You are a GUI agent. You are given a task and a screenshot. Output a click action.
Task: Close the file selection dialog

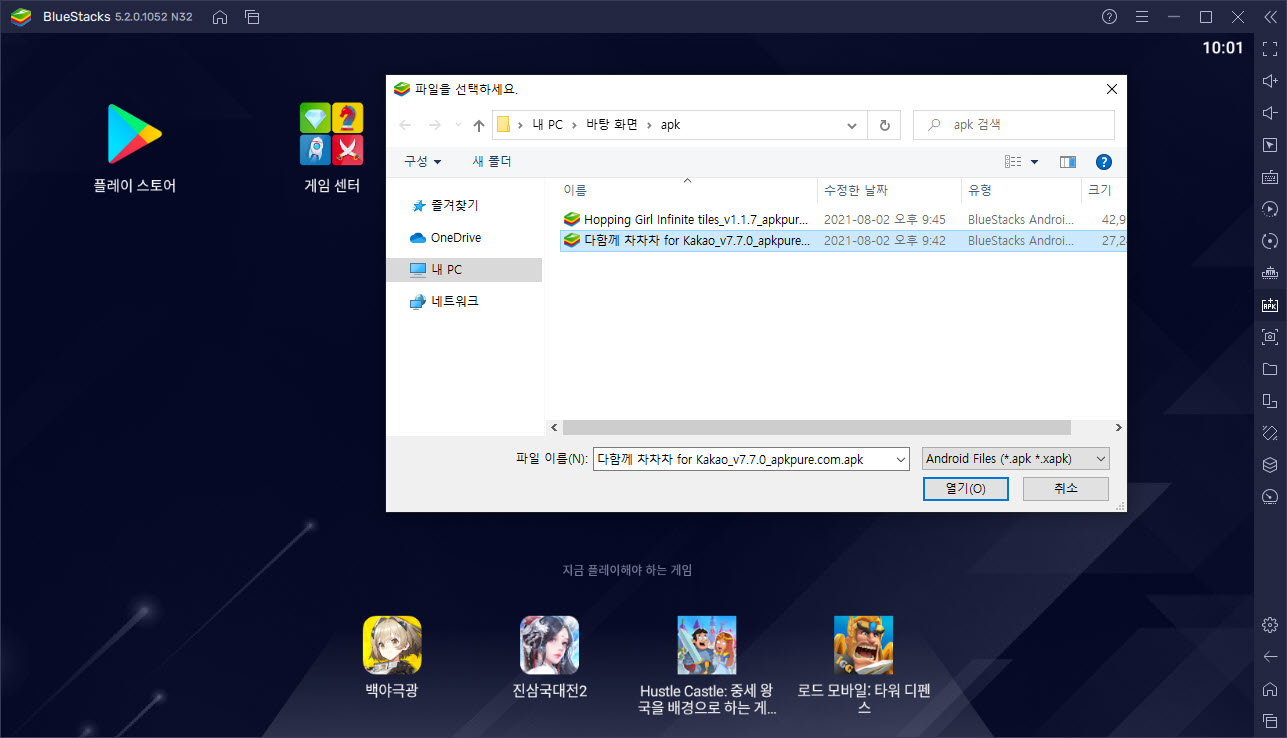[x=1111, y=89]
